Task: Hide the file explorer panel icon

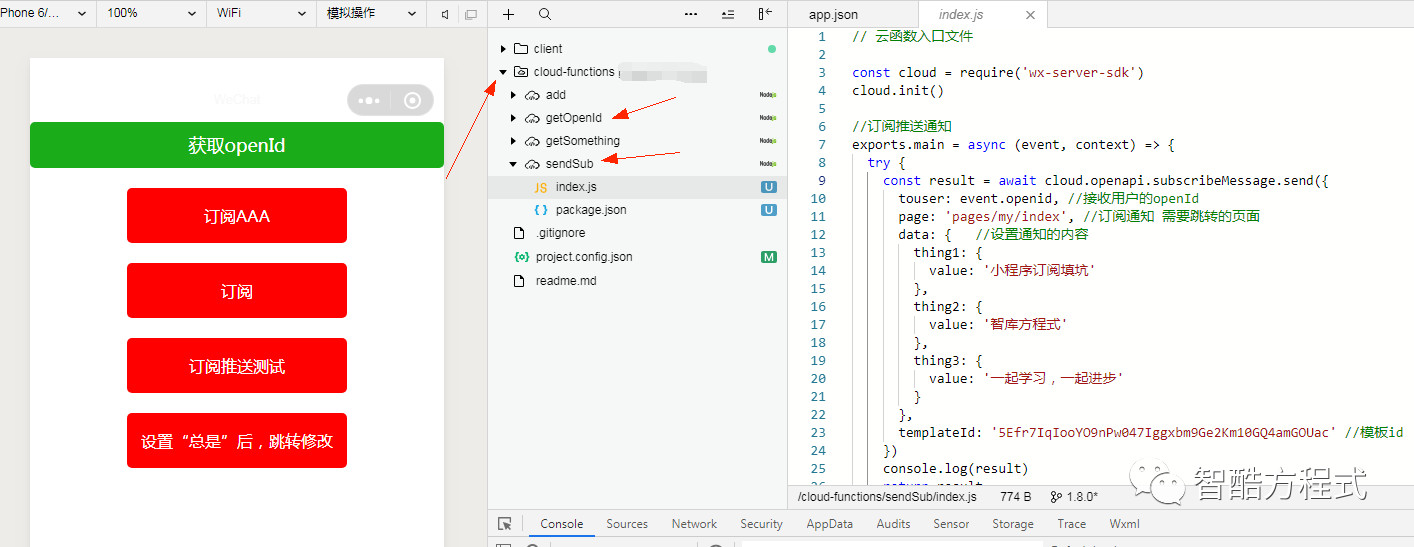Action: [765, 14]
